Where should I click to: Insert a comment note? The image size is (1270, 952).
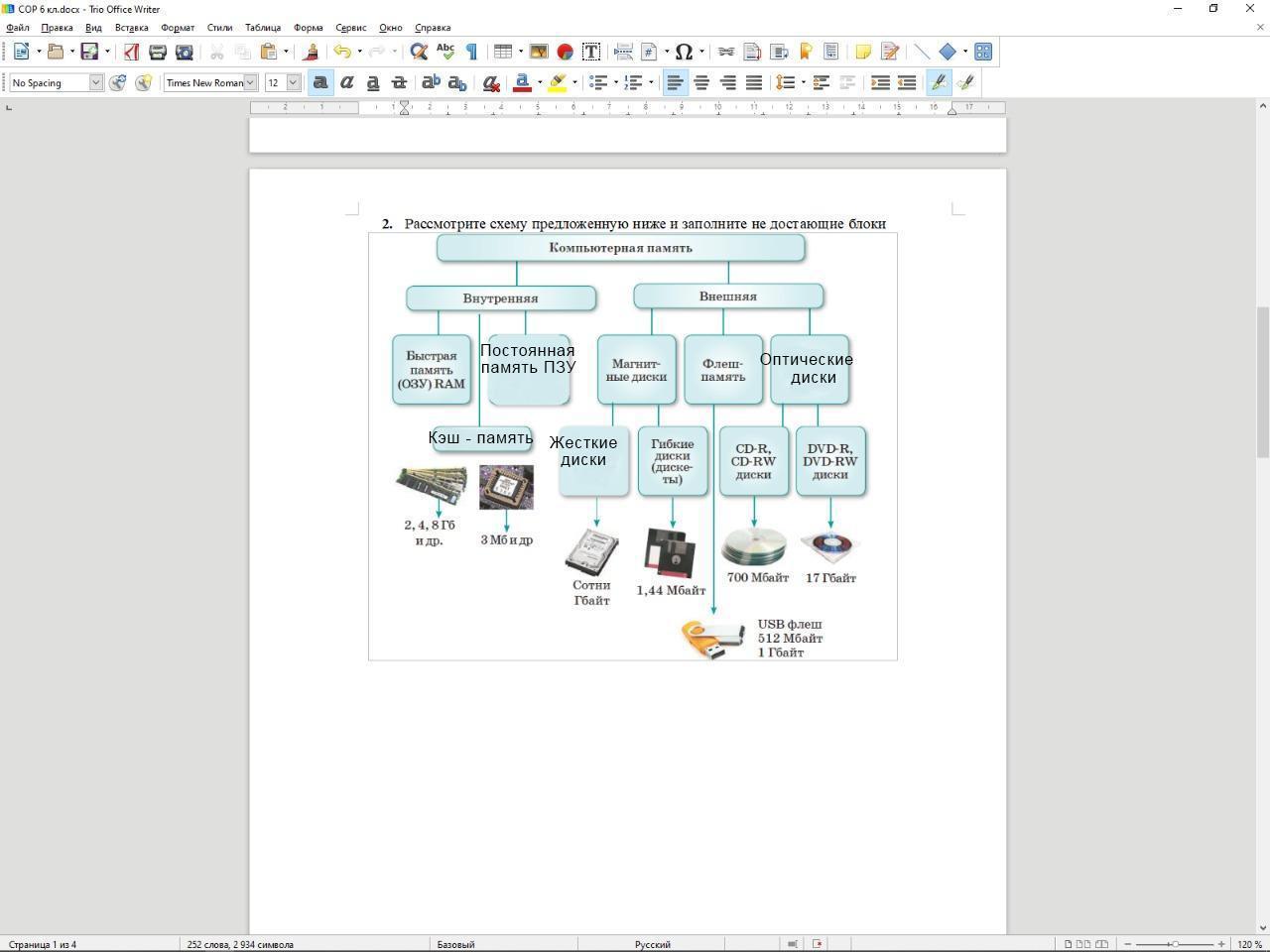[x=863, y=52]
